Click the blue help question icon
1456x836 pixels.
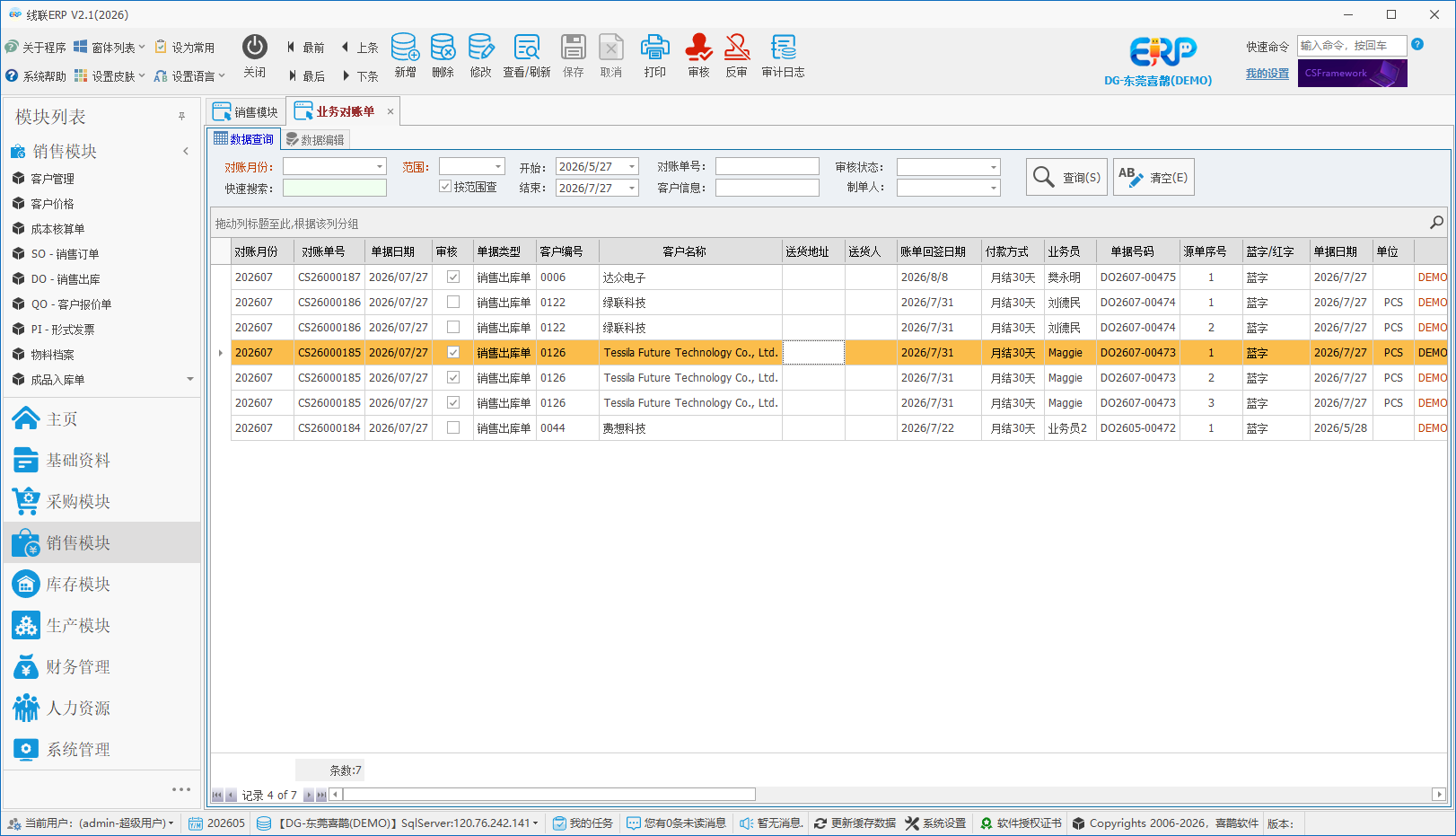coord(1417,44)
